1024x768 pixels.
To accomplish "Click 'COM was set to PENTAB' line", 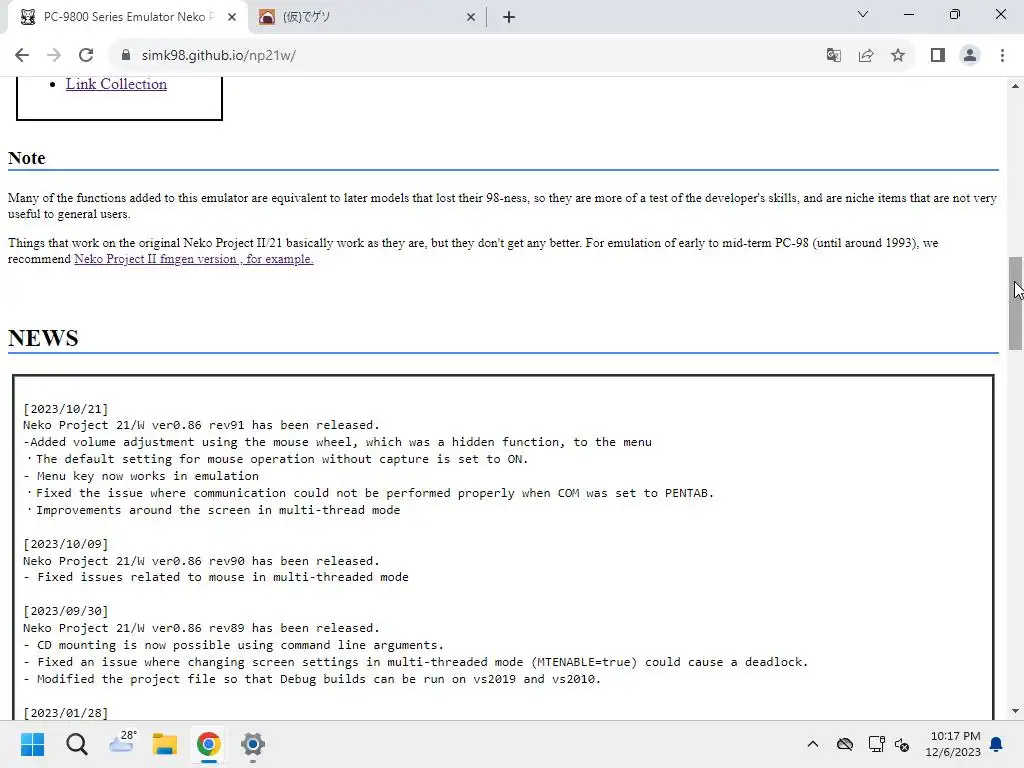I will tap(371, 493).
